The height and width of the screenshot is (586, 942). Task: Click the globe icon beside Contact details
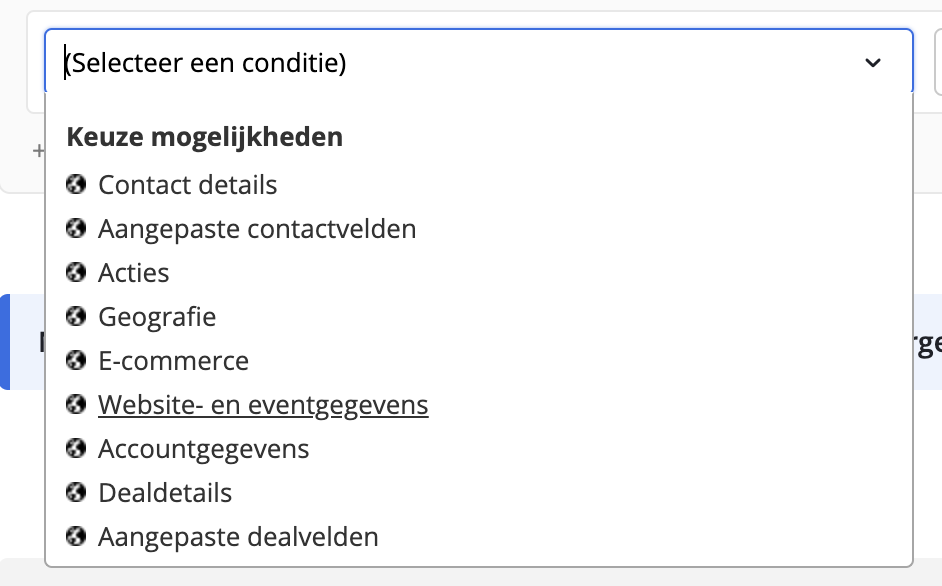pyautogui.click(x=76, y=185)
